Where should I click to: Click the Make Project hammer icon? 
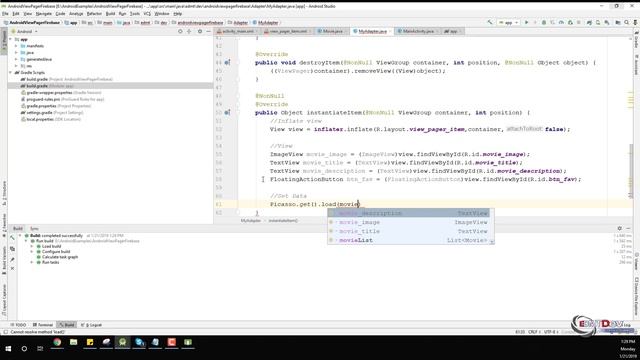click(490, 22)
